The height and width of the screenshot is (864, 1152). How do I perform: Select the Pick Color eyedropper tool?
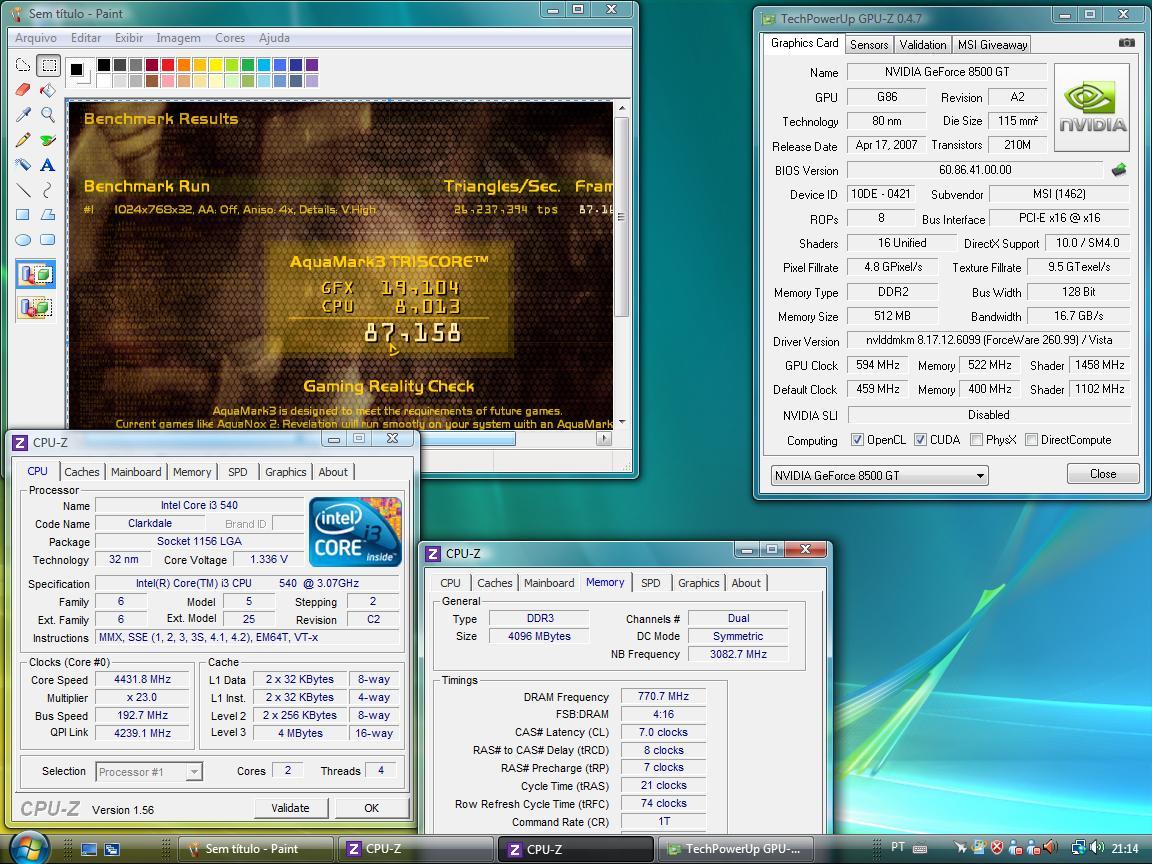coord(23,114)
